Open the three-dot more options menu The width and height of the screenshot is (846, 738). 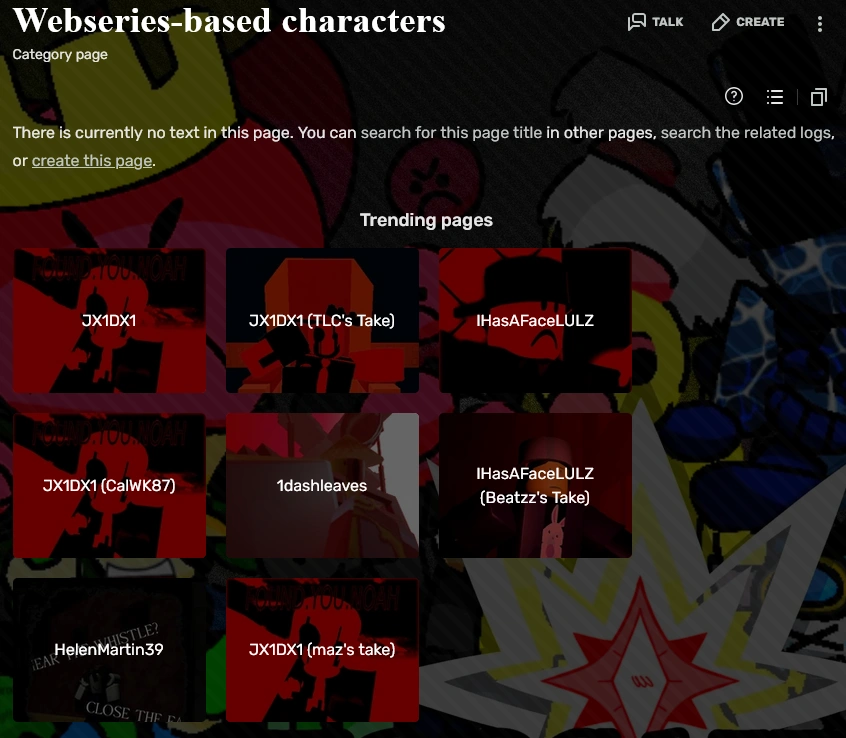click(820, 23)
